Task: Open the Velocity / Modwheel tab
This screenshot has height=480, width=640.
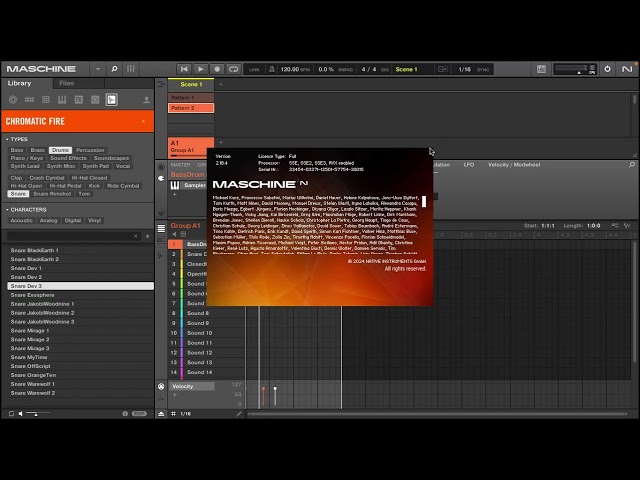Action: pyautogui.click(x=514, y=165)
